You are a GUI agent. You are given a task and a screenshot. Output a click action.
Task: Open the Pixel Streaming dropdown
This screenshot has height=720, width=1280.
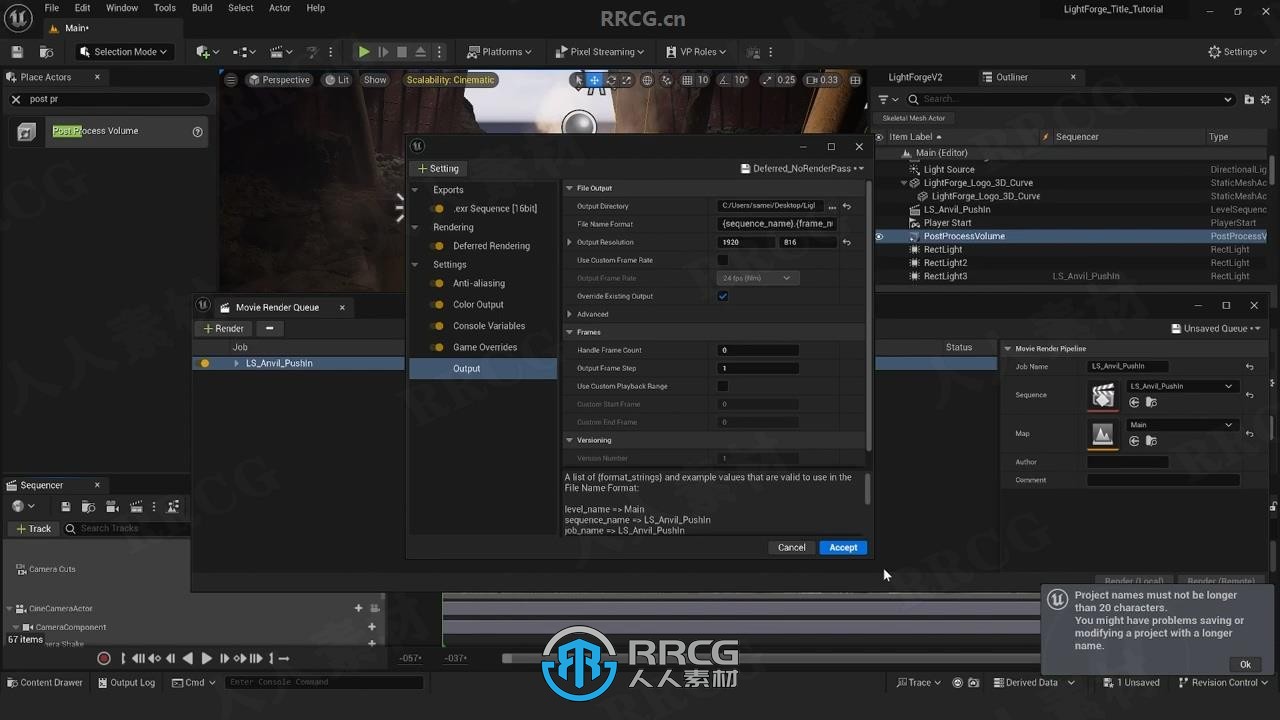click(x=599, y=52)
